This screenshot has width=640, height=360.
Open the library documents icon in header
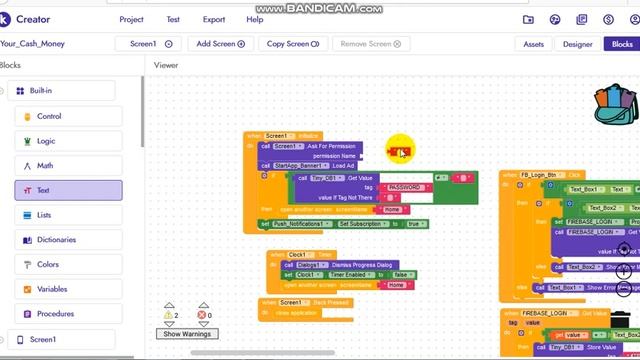pyautogui.click(x=582, y=20)
